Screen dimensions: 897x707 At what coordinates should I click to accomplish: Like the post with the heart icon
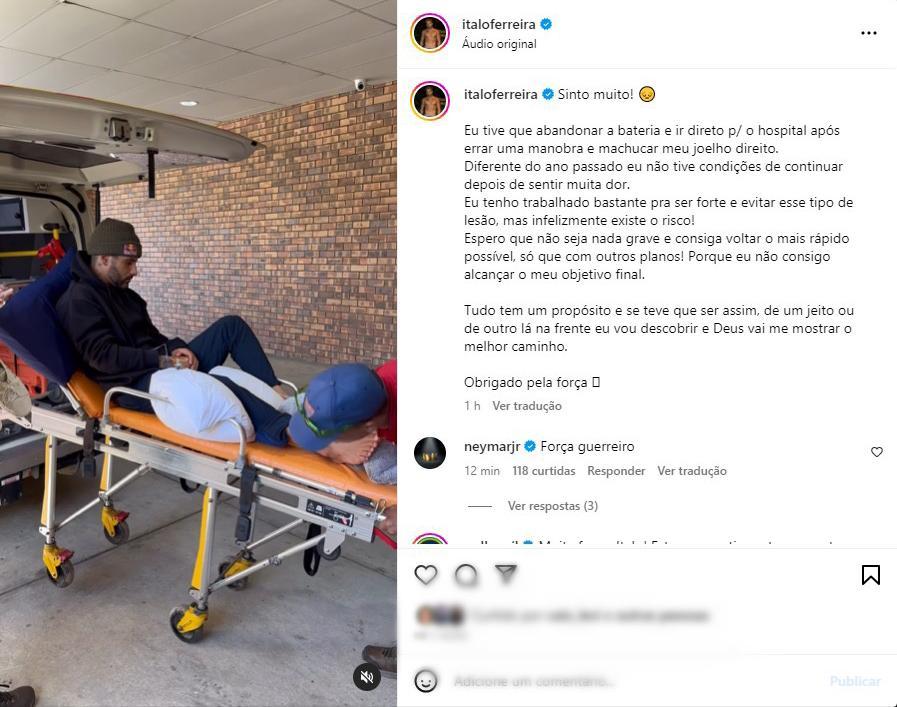426,575
